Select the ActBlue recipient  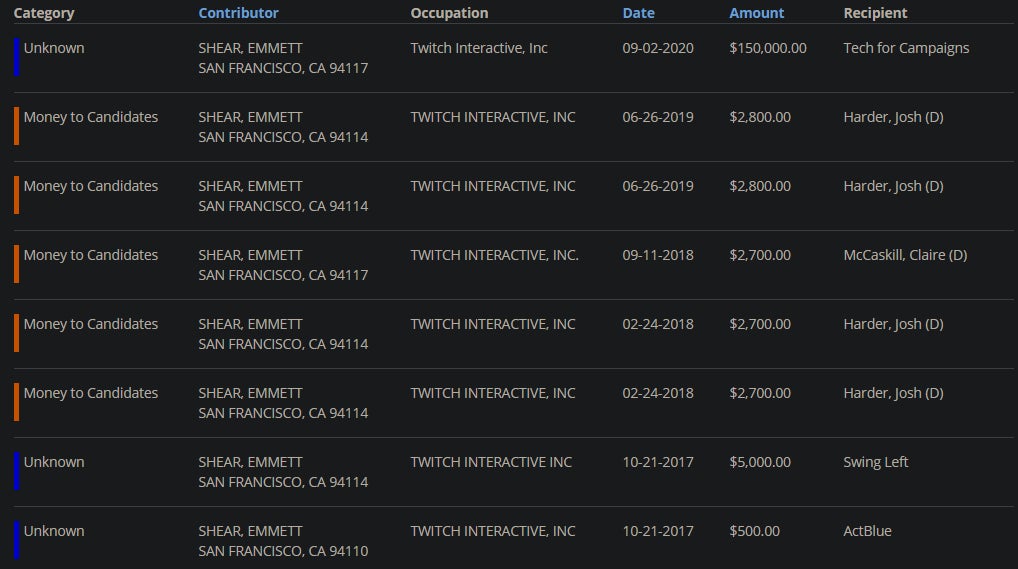pos(867,531)
